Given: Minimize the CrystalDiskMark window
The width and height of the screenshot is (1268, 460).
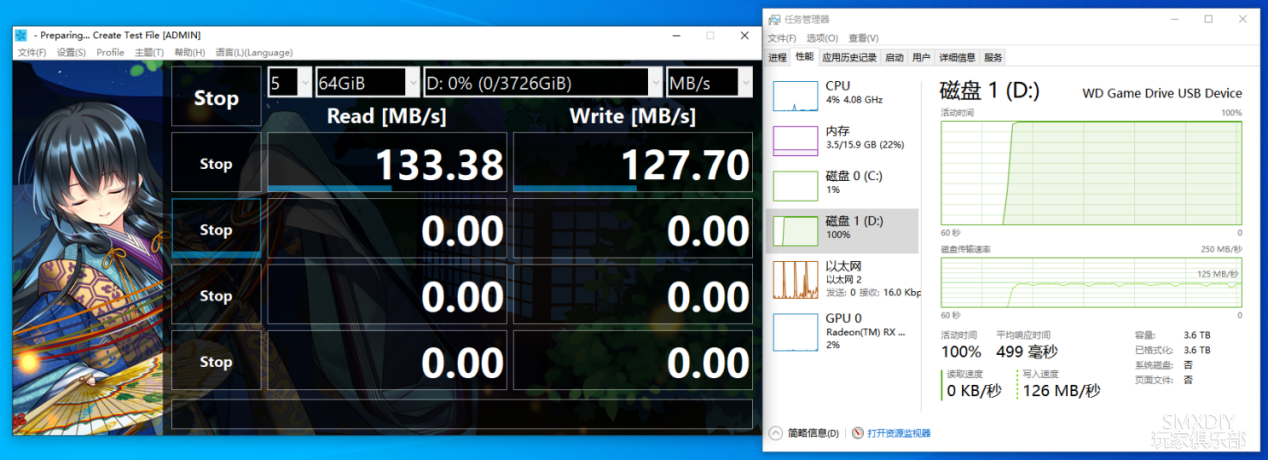Looking at the screenshot, I should (676, 35).
